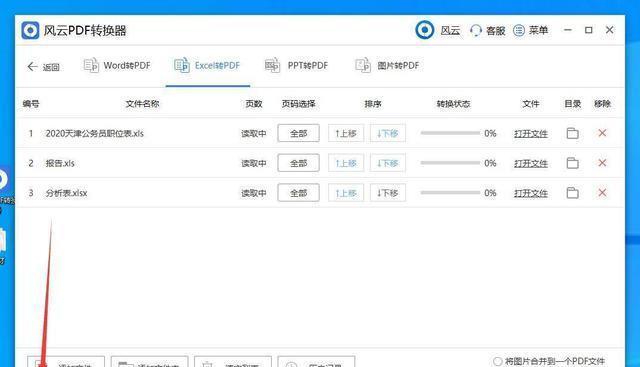Remove 分析表.xlsx with red X
The image size is (640, 367).
[x=602, y=193]
